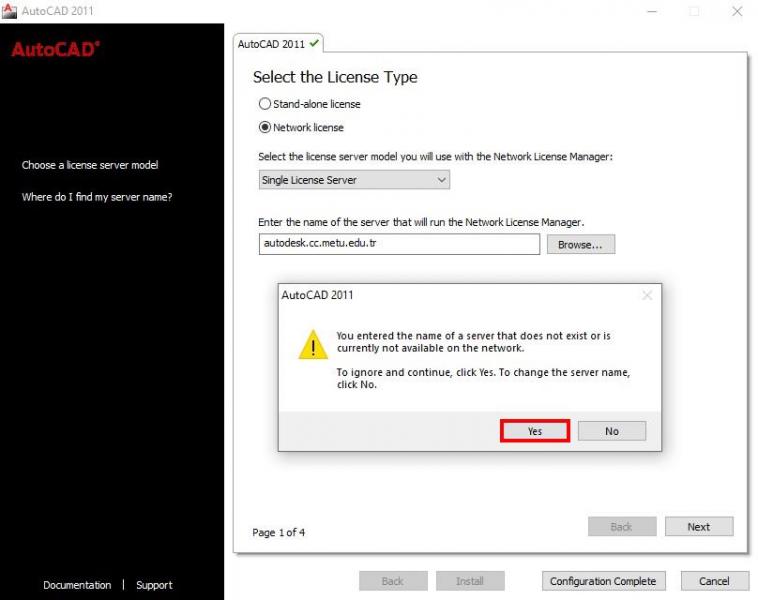758x600 pixels.
Task: Open Choose a license server model help
Action: point(90,165)
